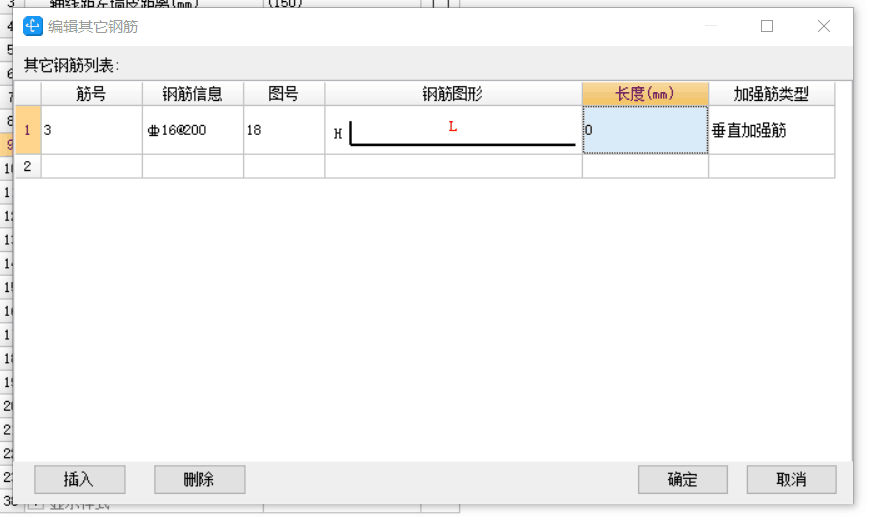This screenshot has width=873, height=522.
Task: Click the length input cell showing 0
Action: coord(645,130)
